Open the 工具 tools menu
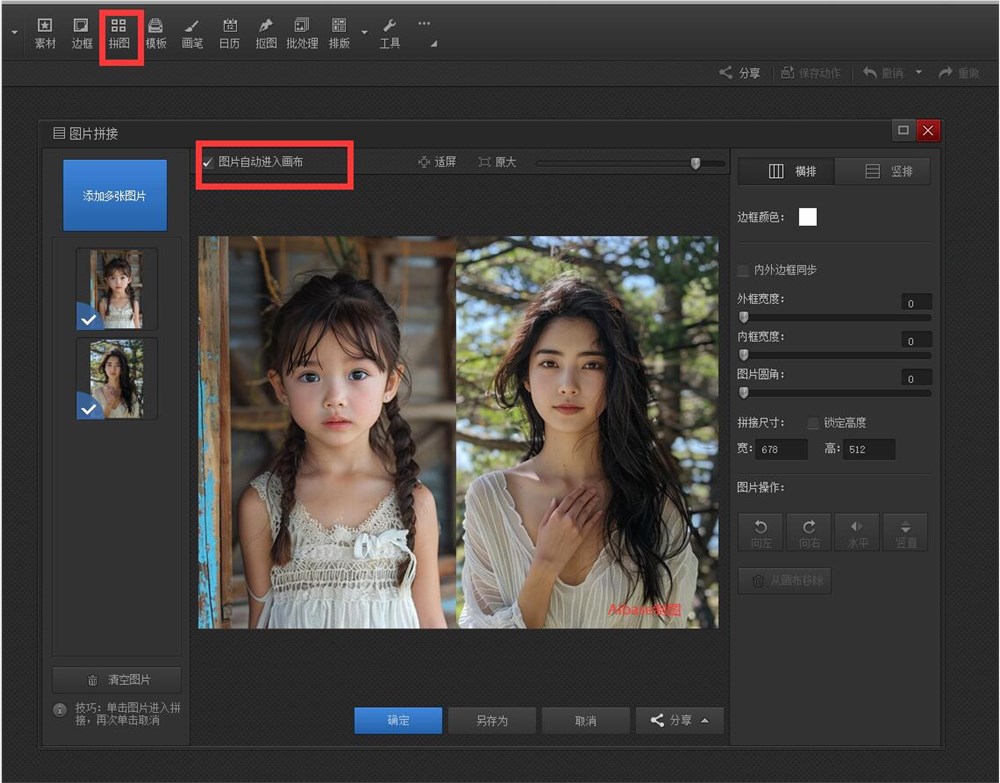This screenshot has height=783, width=1000. coord(390,34)
